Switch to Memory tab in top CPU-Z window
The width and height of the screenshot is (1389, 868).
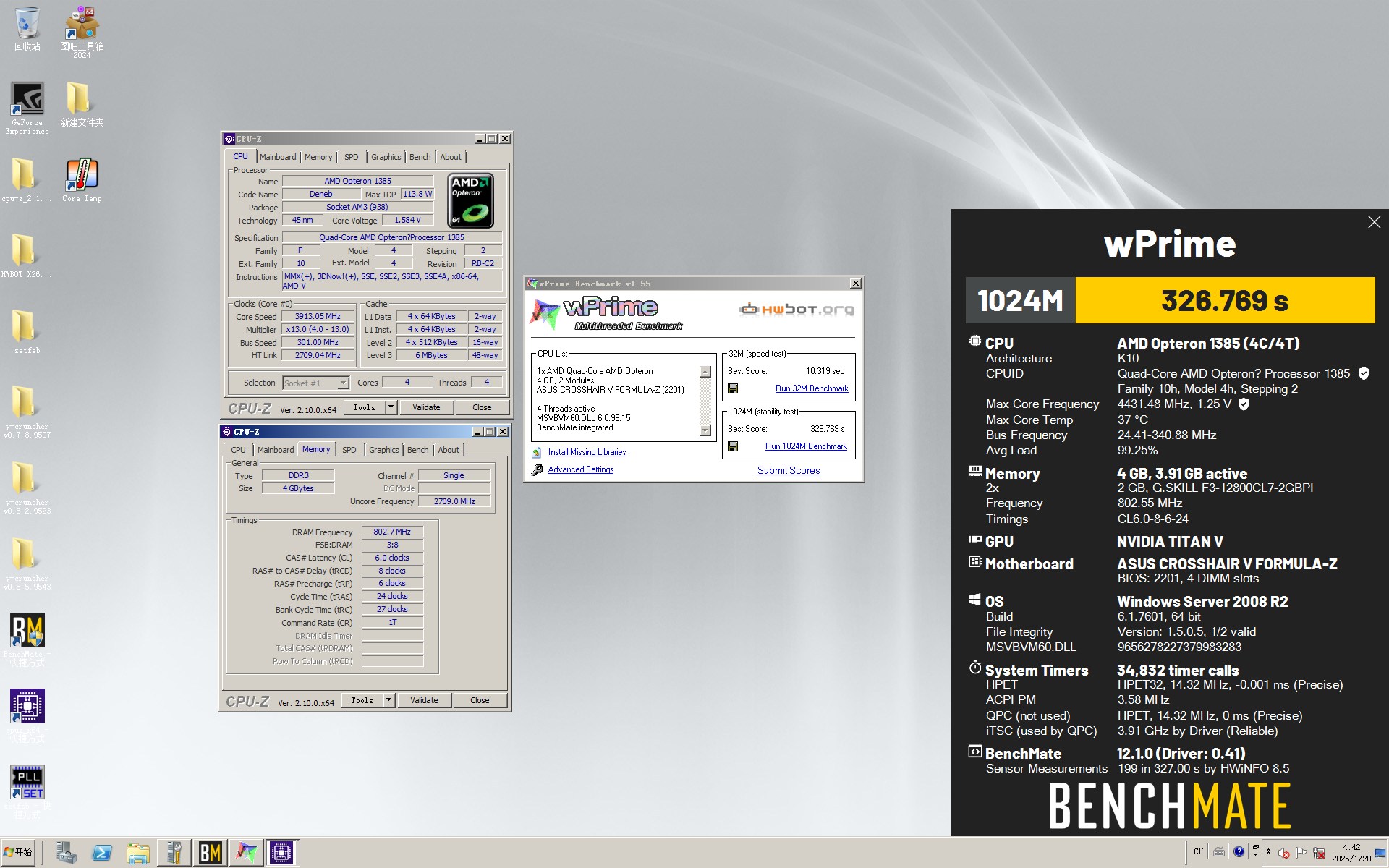(x=318, y=157)
